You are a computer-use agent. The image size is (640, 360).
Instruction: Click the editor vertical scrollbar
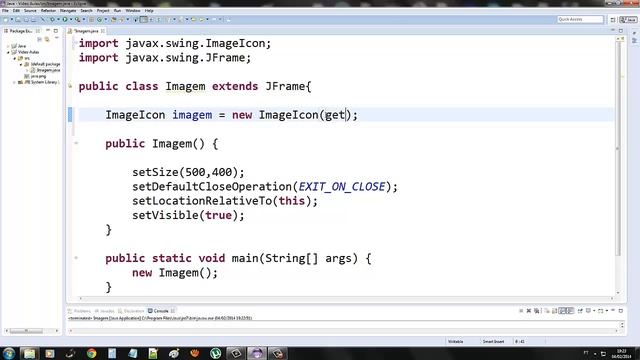tap(618, 149)
